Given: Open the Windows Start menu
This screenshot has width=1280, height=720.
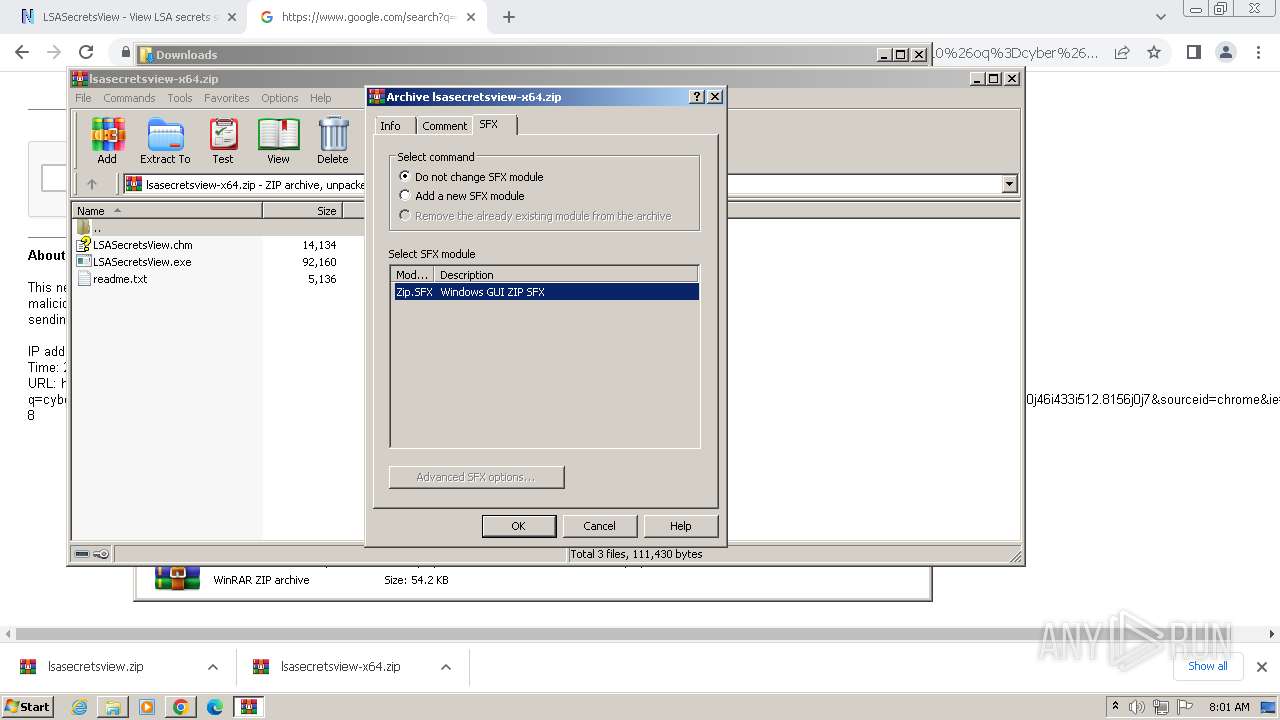Looking at the screenshot, I should 28,707.
